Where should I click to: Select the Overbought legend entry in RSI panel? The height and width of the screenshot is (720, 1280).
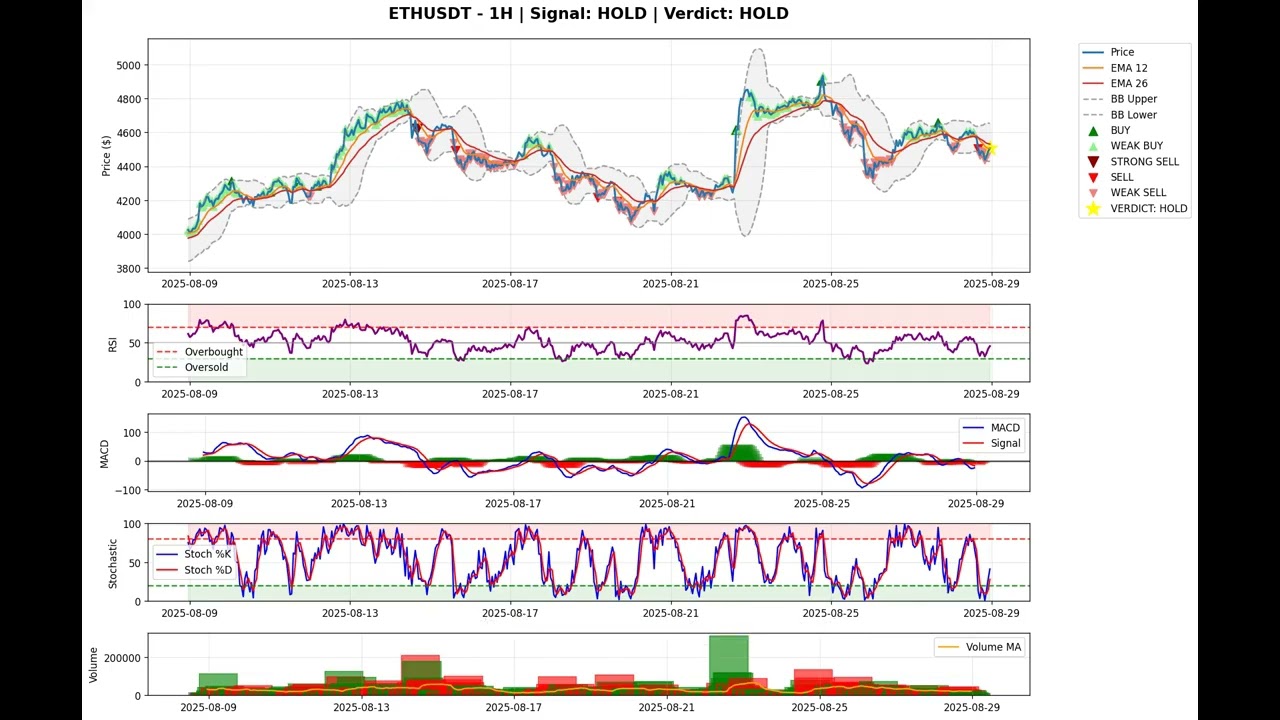[x=200, y=352]
